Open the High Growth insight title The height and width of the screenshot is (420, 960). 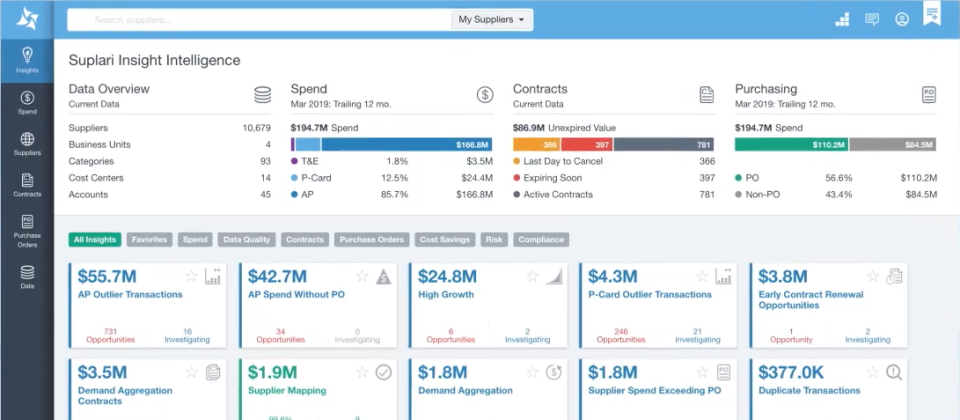point(446,294)
